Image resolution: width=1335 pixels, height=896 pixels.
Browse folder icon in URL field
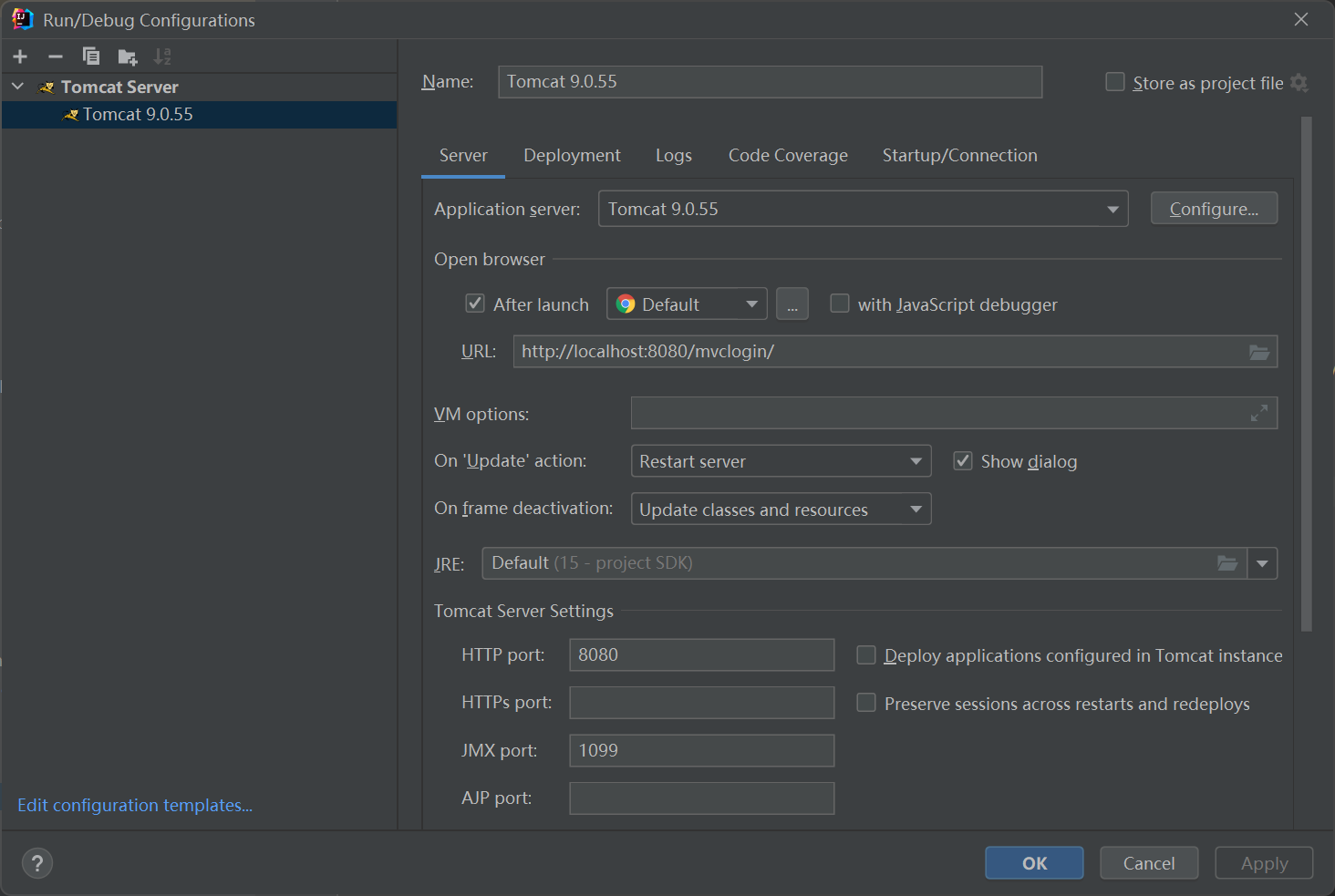tap(1259, 352)
